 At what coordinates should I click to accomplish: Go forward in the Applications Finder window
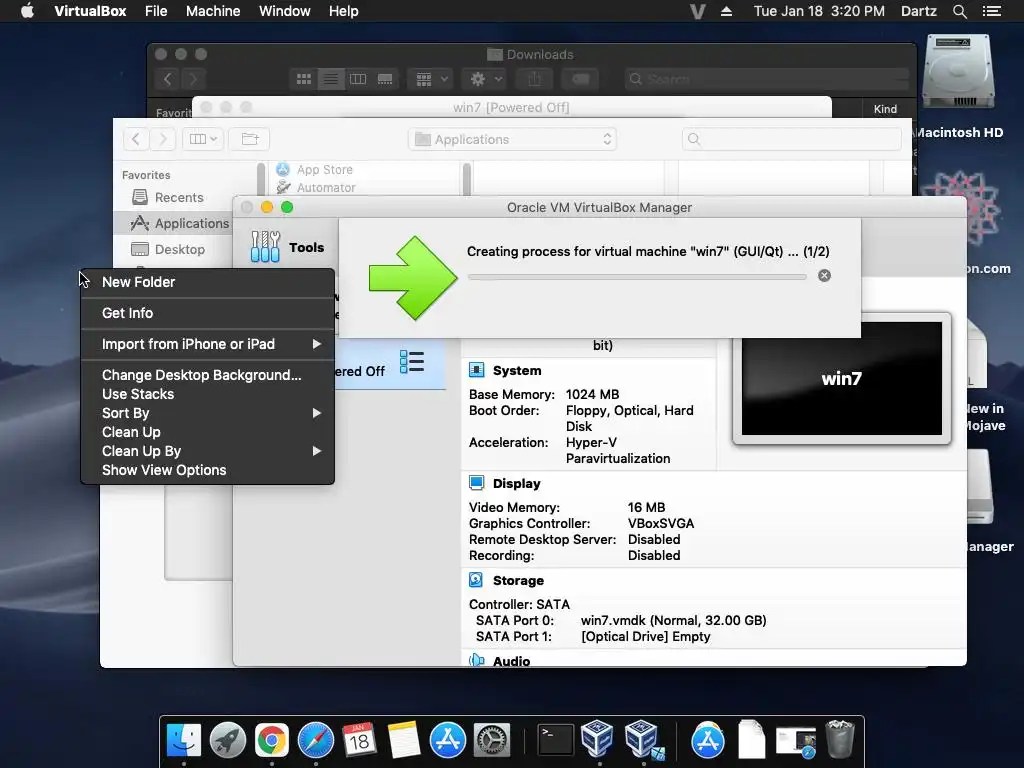[x=163, y=138]
